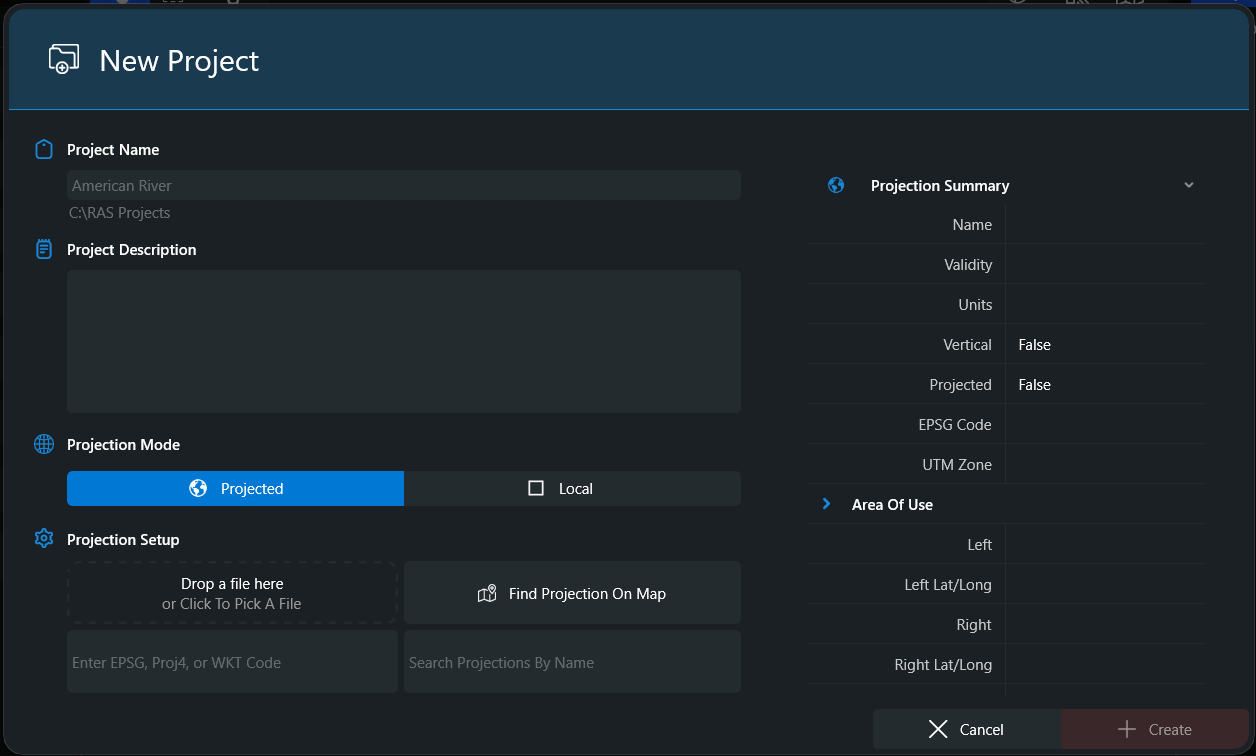1256x756 pixels.
Task: Click the square checkbox icon beside Local
Action: 536,488
